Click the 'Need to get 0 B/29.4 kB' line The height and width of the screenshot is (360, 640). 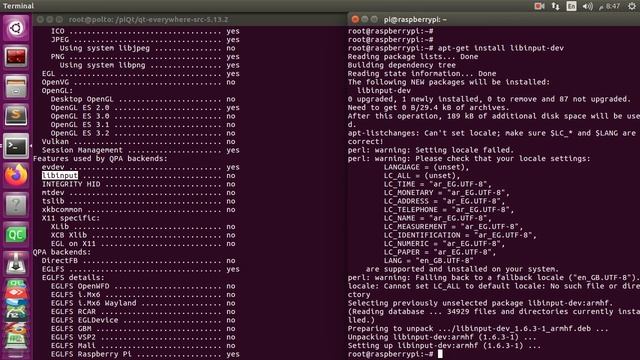(x=429, y=107)
